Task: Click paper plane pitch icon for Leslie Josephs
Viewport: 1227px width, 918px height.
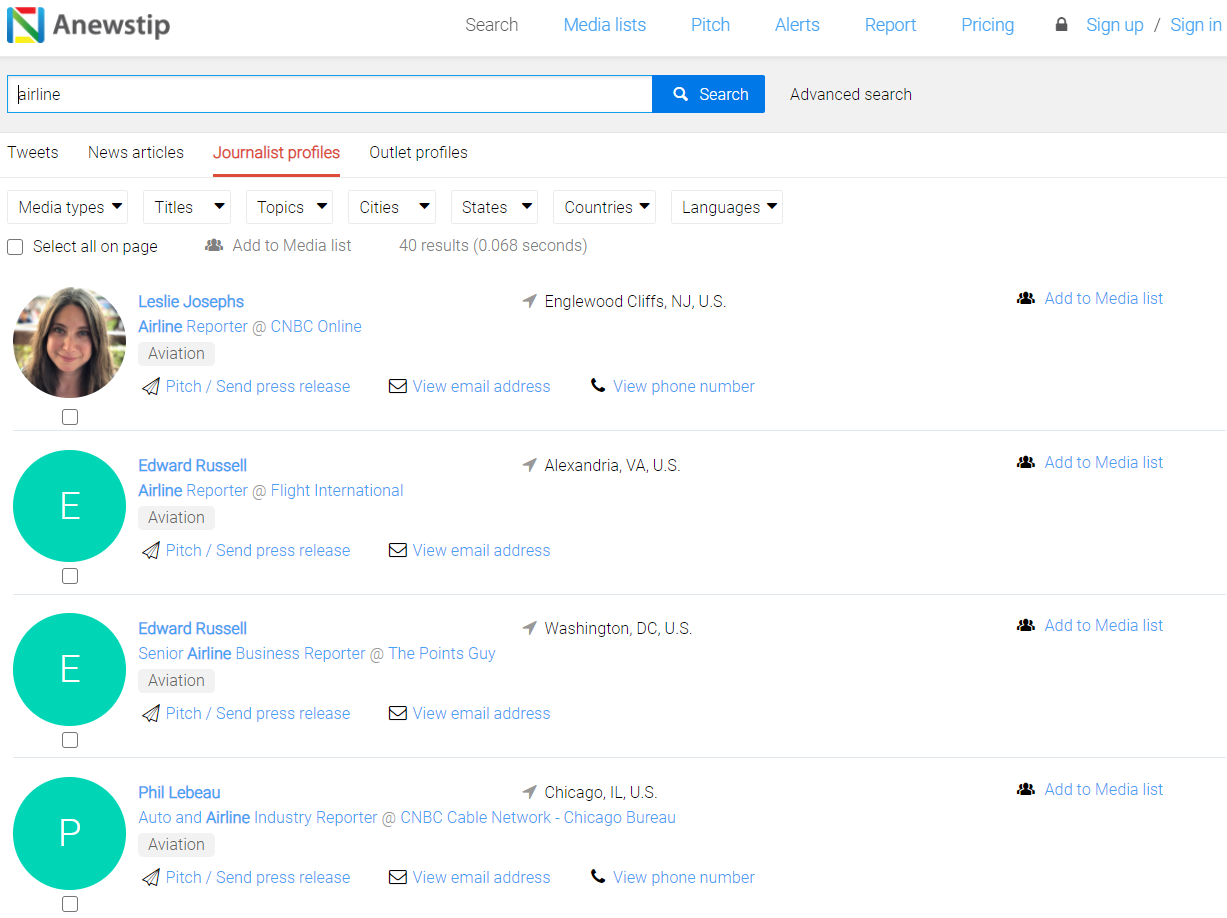Action: click(151, 386)
